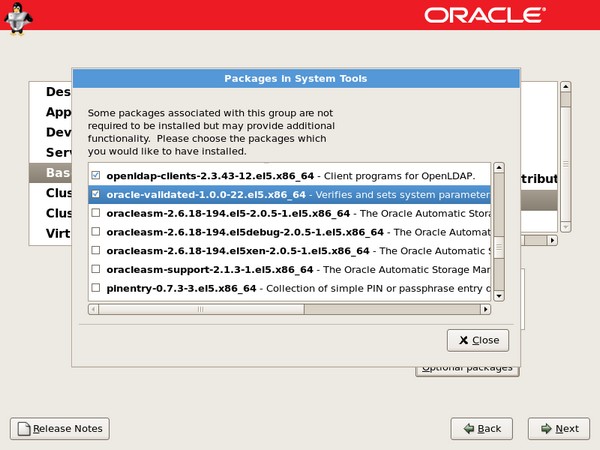Image resolution: width=600 pixels, height=450 pixels.
Task: Select the Development category in background list
Action: click(50, 132)
